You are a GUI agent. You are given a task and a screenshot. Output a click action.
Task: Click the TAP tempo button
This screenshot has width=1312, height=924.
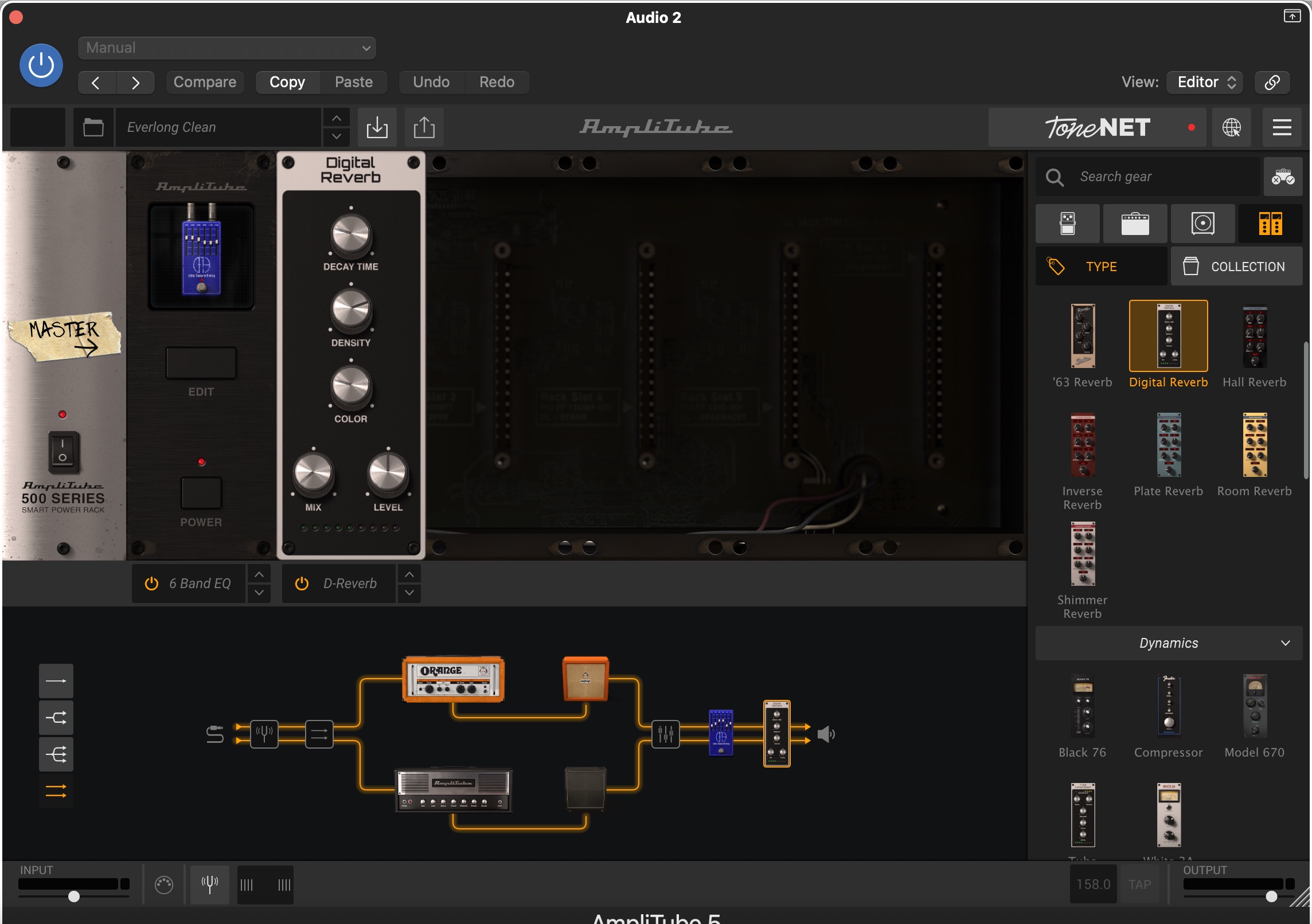[1139, 884]
